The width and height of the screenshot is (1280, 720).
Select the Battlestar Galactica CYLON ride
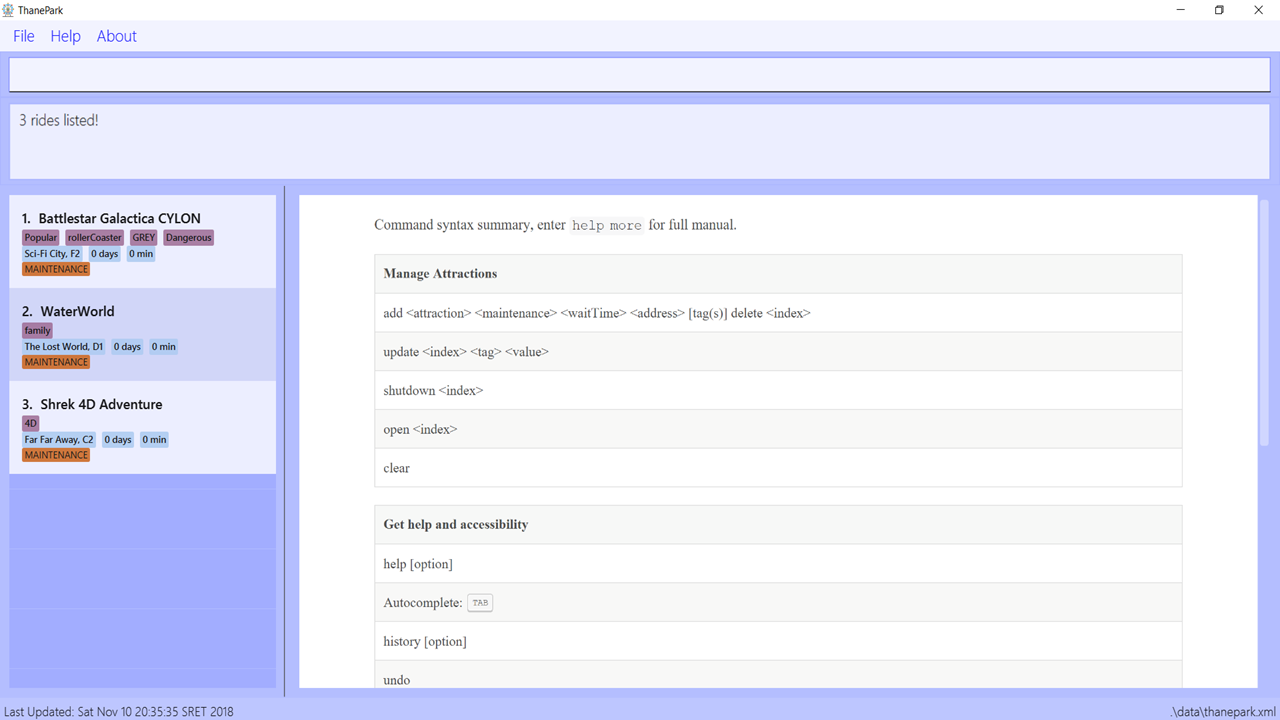(x=143, y=242)
